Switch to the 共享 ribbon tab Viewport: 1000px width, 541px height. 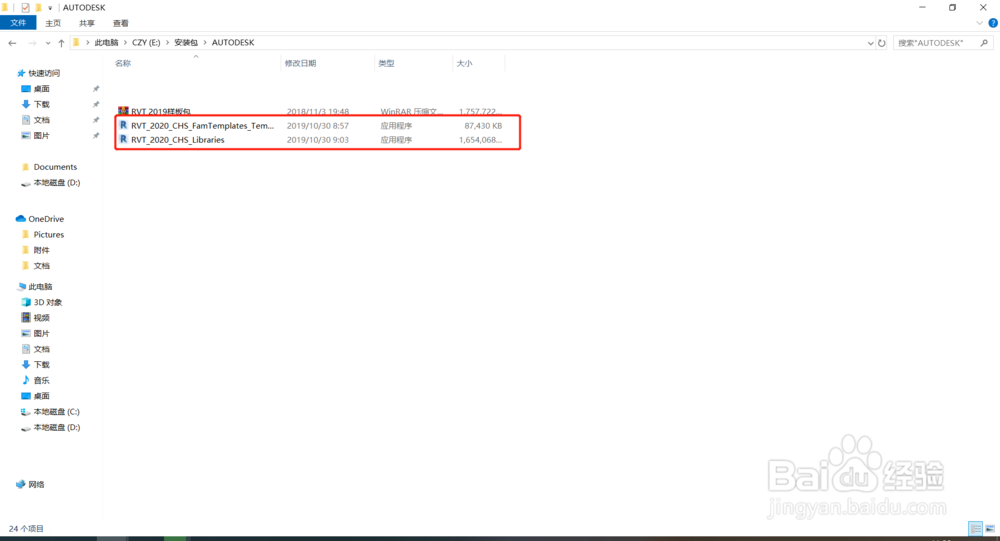point(87,23)
